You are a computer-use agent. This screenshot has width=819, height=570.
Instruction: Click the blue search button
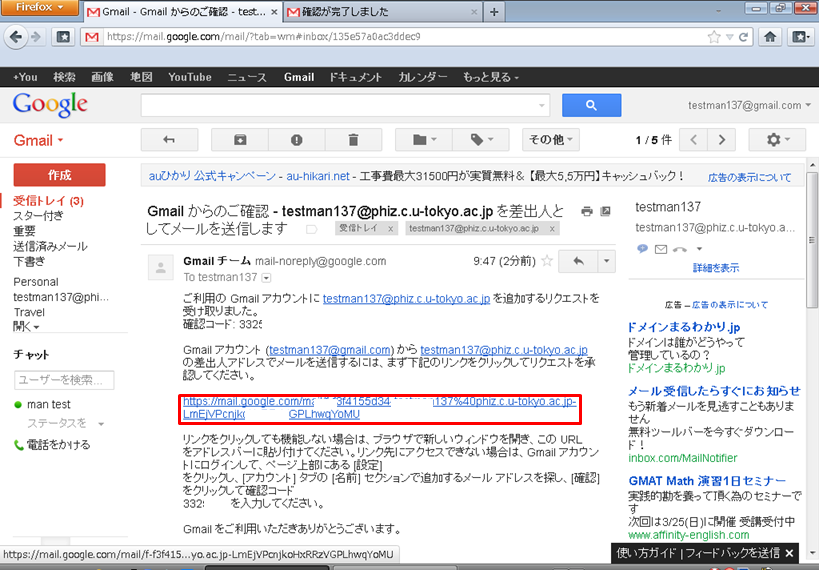coord(591,105)
